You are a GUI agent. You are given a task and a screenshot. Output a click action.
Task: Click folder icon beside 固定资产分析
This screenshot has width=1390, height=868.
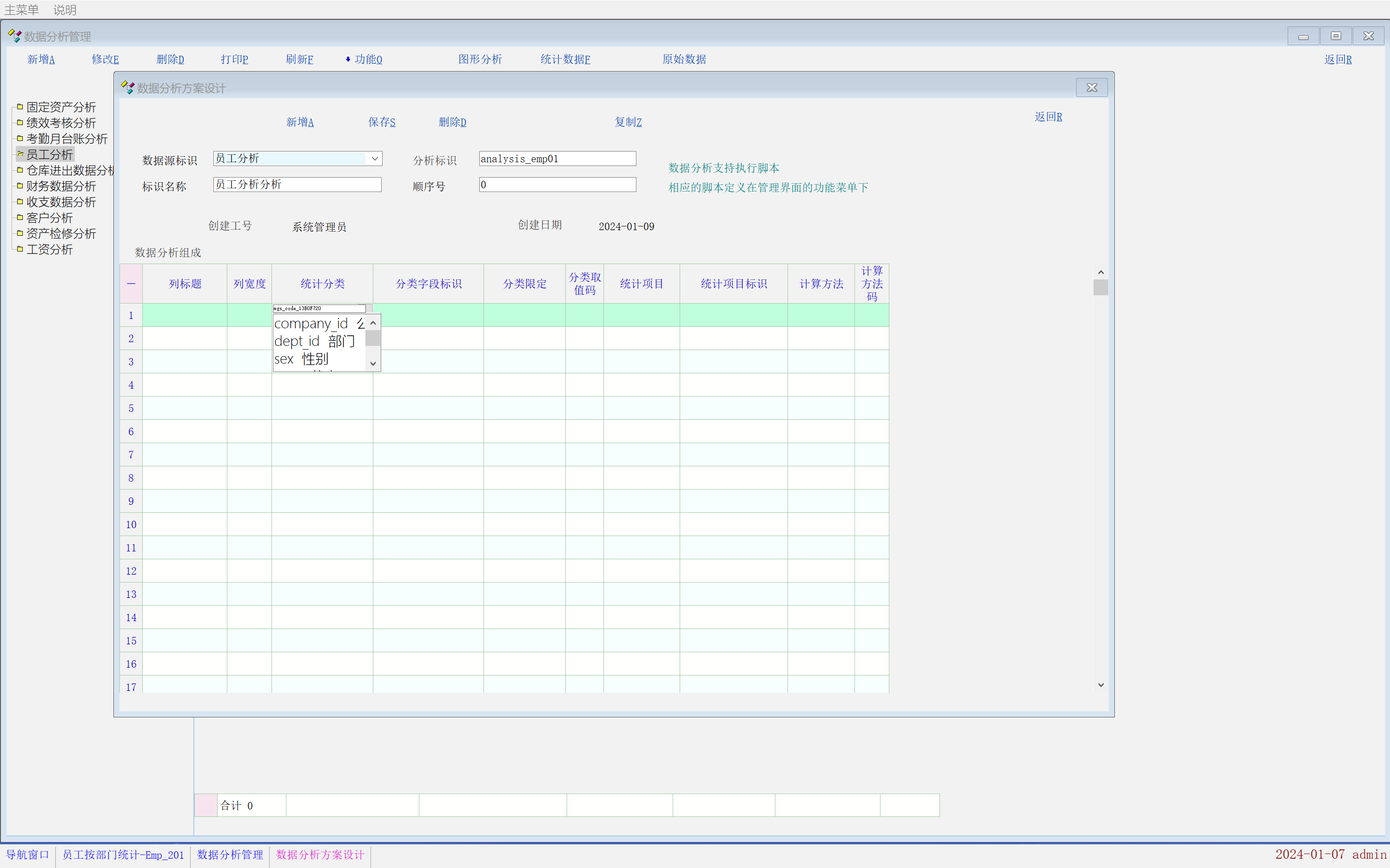click(x=20, y=107)
